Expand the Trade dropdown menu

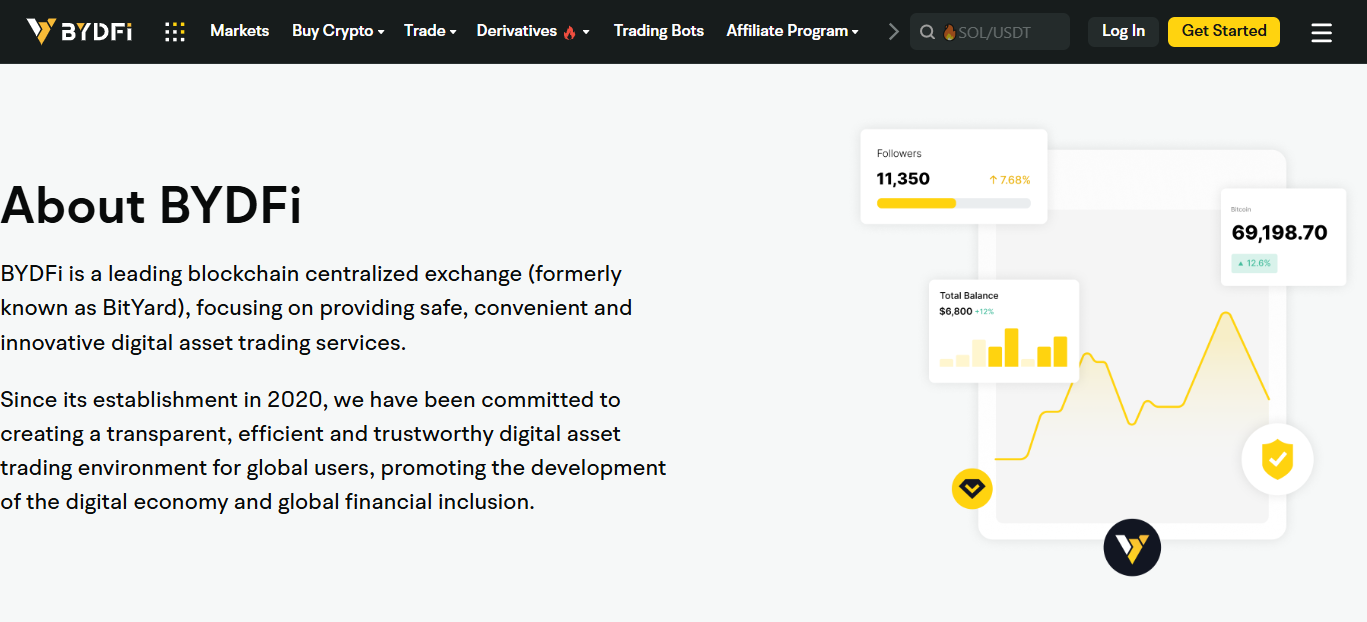coord(430,31)
